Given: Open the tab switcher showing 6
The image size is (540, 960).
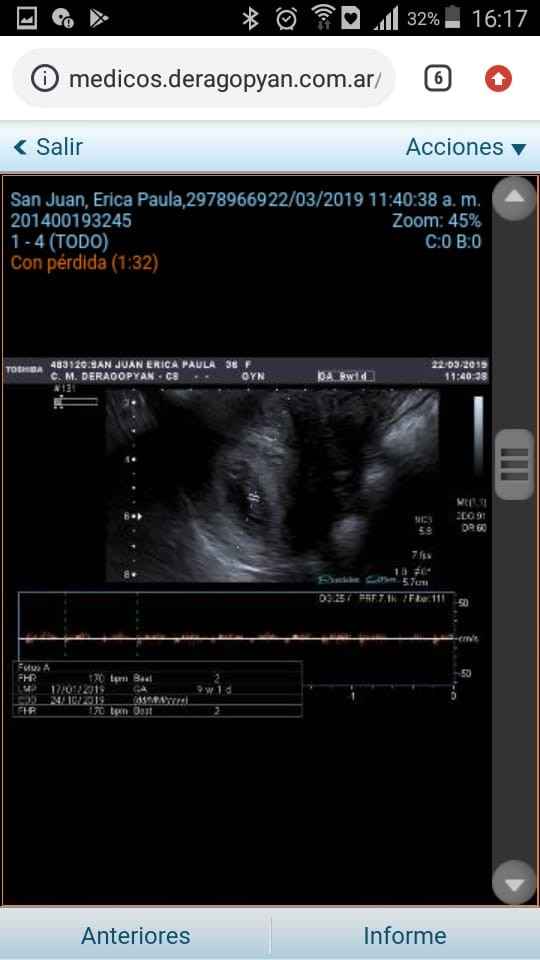Looking at the screenshot, I should tap(438, 79).
